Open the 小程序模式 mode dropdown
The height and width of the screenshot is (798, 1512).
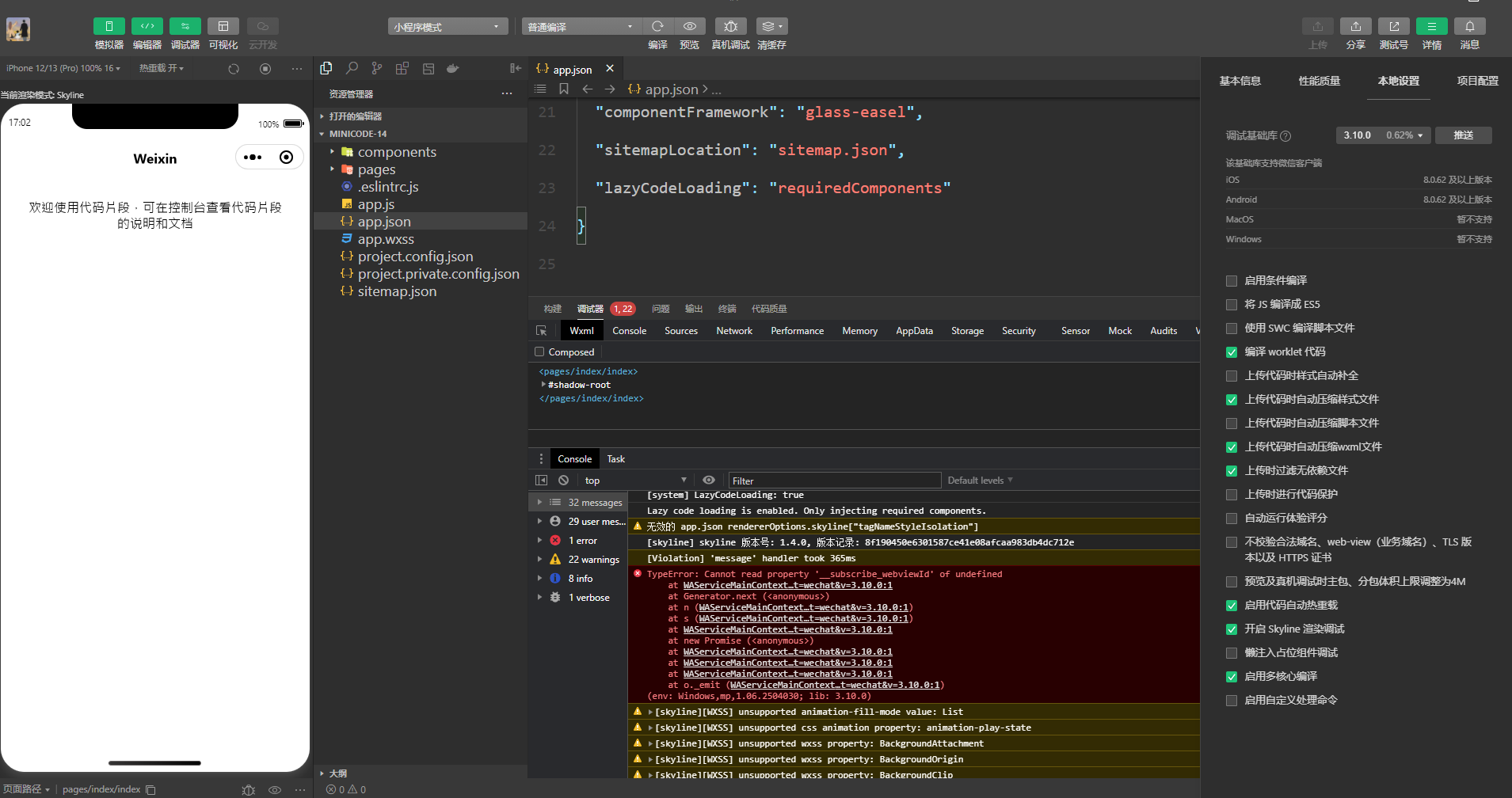[x=448, y=27]
